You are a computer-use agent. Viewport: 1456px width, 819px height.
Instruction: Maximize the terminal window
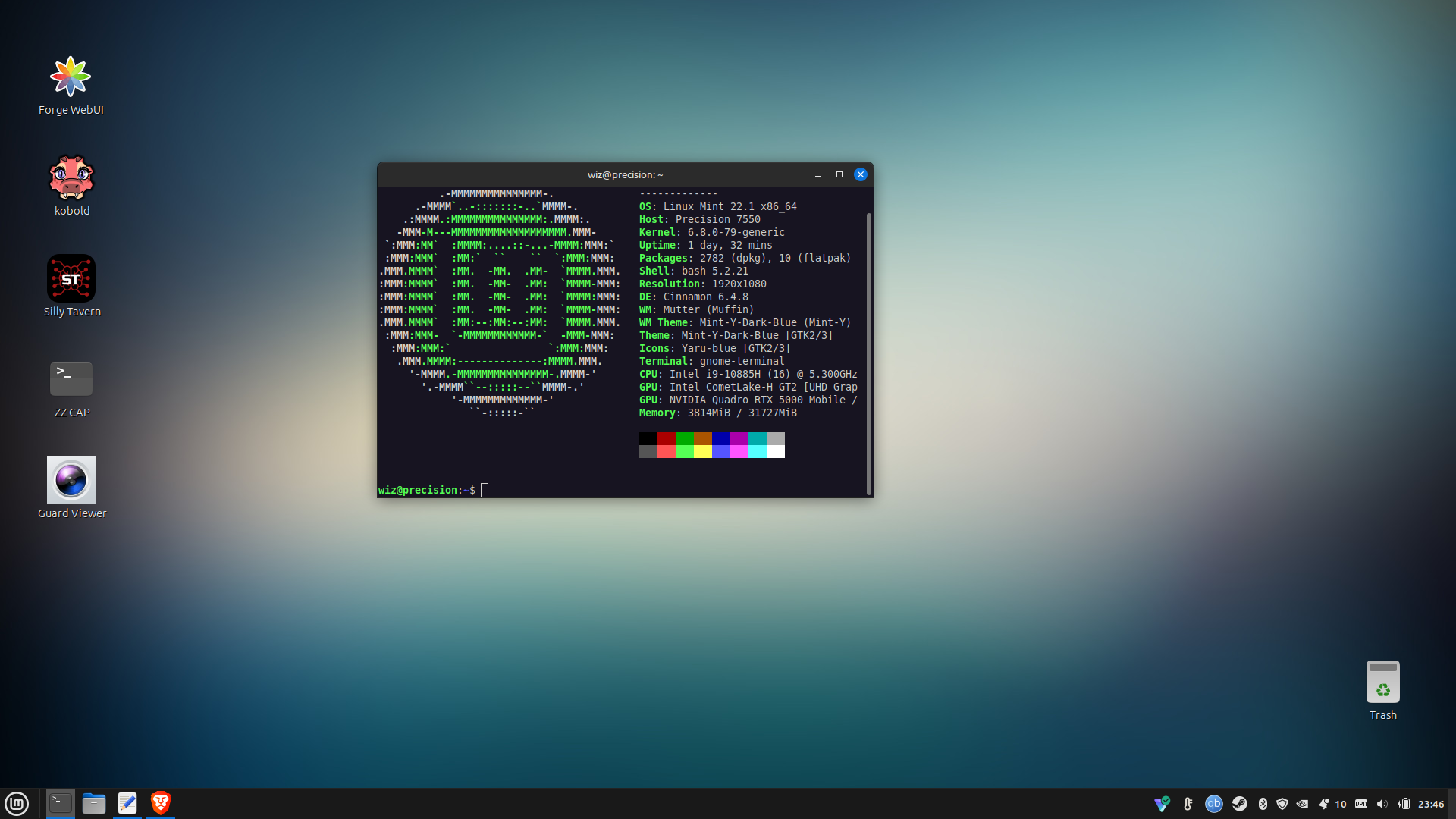(839, 174)
